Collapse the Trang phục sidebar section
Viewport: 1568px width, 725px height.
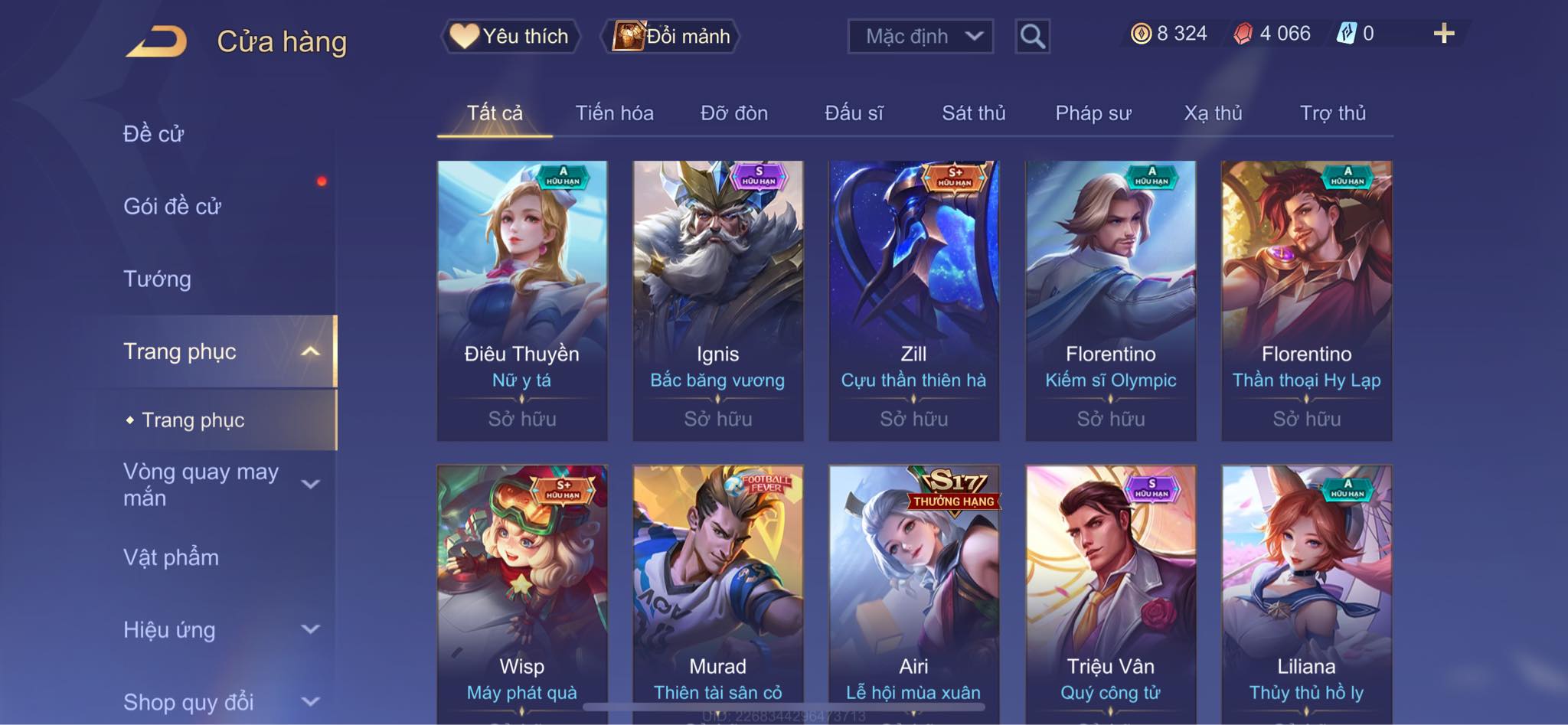tap(310, 351)
